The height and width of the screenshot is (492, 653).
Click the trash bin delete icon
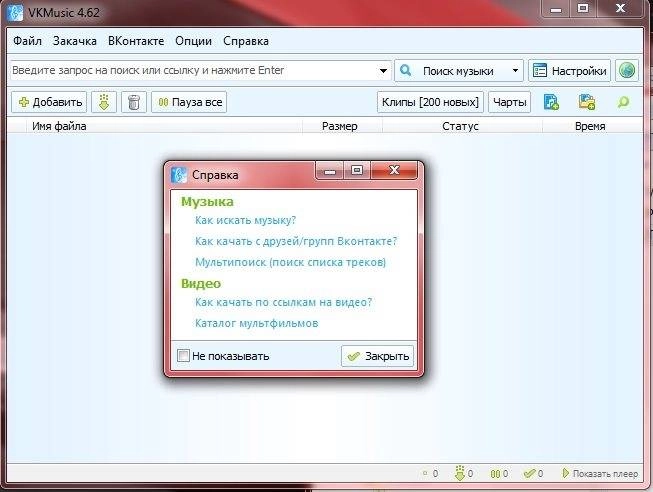pos(134,102)
